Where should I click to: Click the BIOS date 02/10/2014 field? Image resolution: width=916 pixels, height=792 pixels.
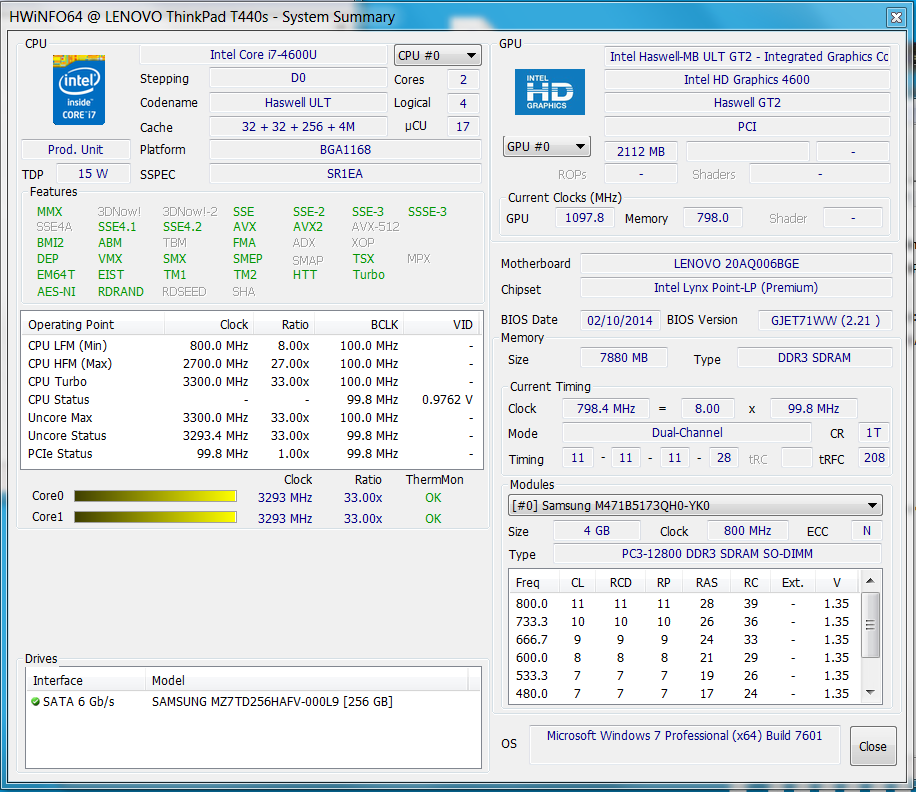pos(620,320)
